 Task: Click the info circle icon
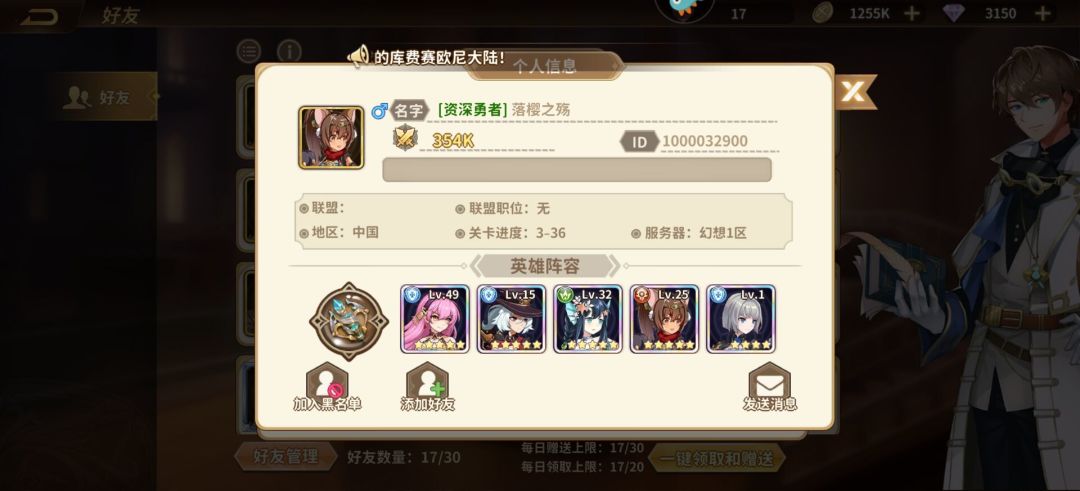coord(289,51)
